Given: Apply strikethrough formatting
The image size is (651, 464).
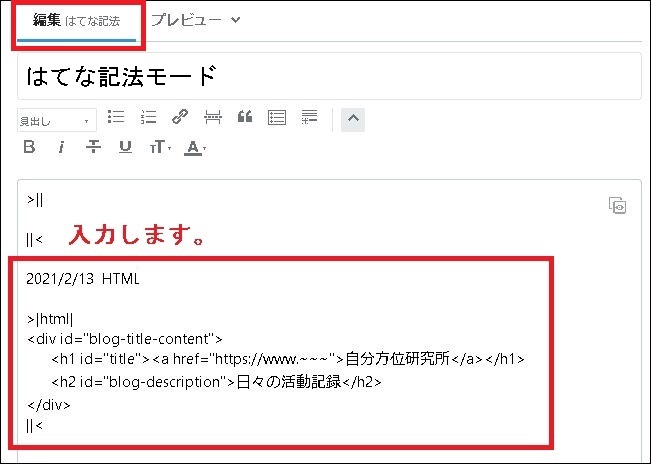Looking at the screenshot, I should tap(93, 147).
